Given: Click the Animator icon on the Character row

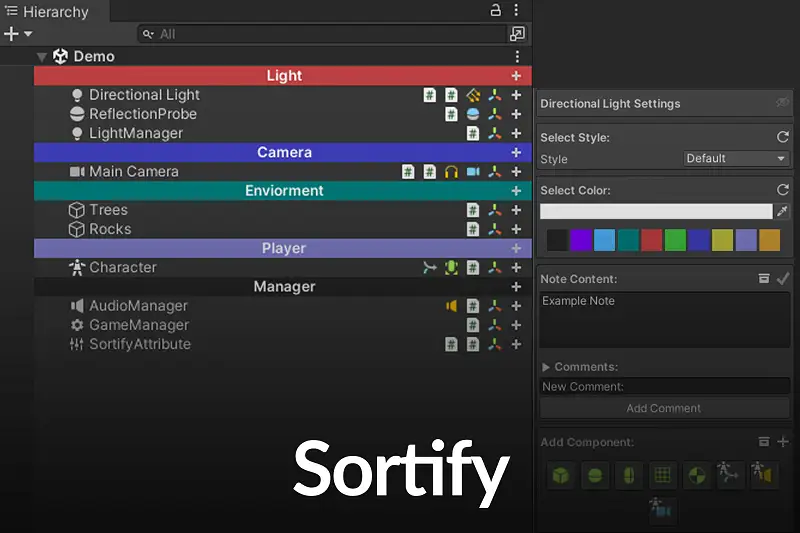Looking at the screenshot, I should click(430, 267).
